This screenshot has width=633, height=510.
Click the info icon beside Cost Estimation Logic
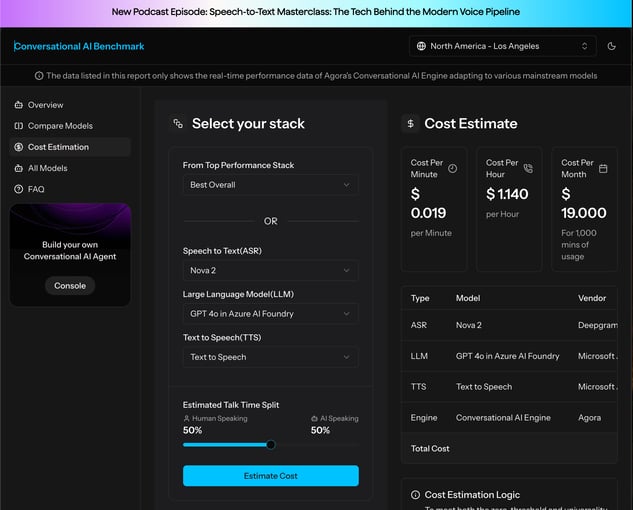click(x=415, y=495)
